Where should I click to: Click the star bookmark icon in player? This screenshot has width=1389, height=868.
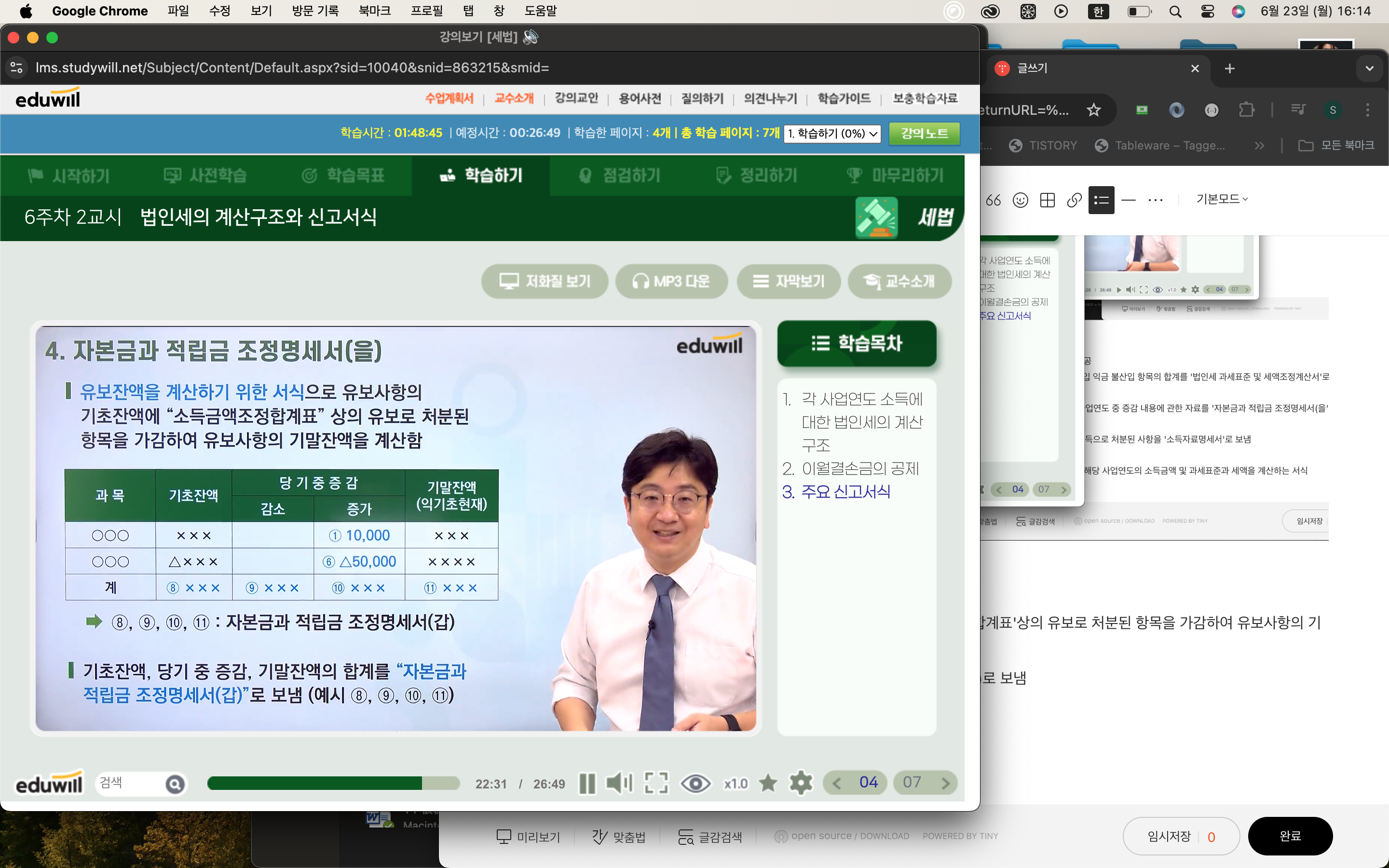767,783
